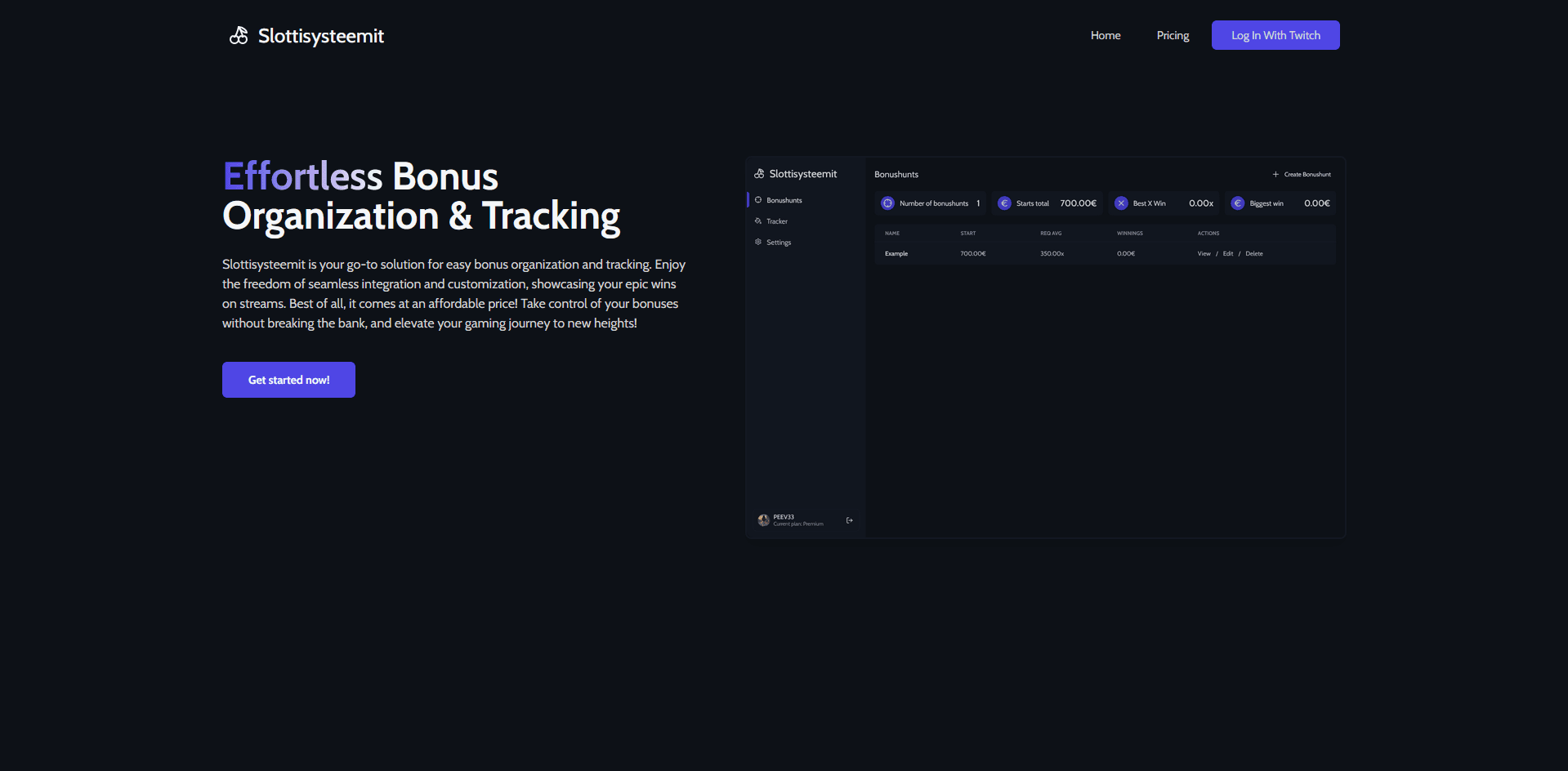Click the Tracker icon in sidebar
The height and width of the screenshot is (771, 1568).
[758, 221]
